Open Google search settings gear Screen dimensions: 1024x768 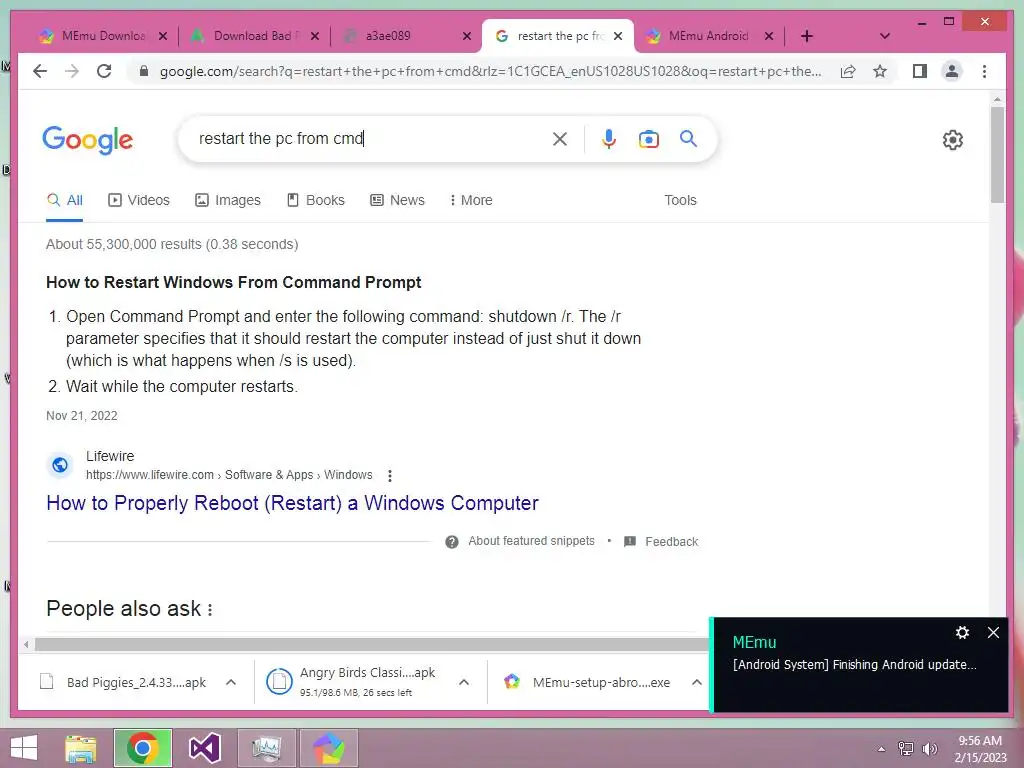coord(953,140)
